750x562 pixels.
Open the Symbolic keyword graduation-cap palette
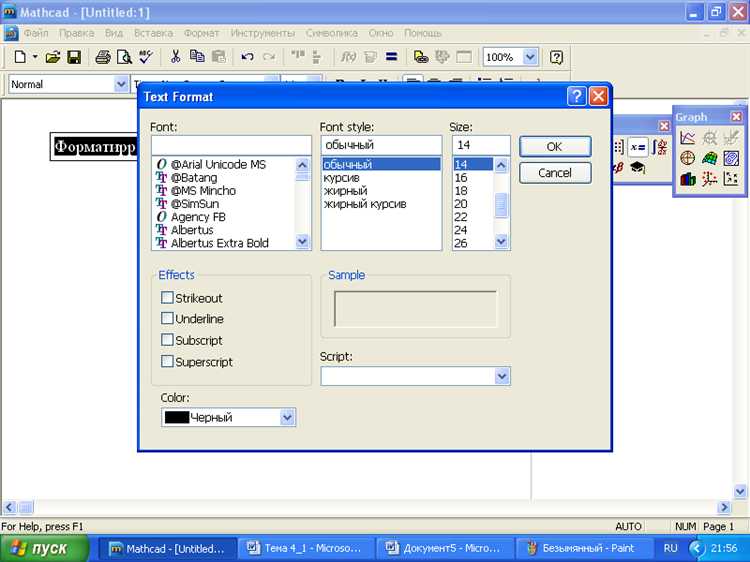click(x=638, y=167)
